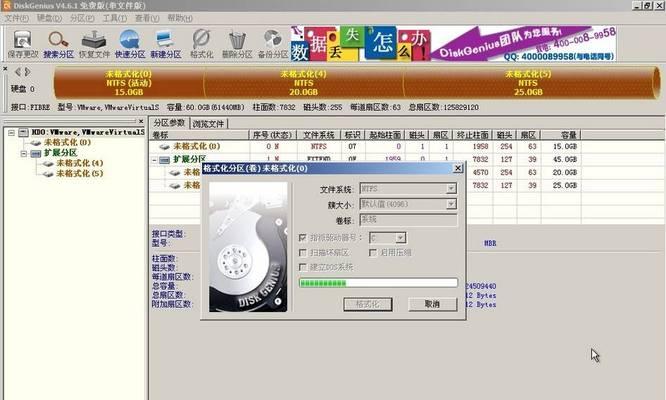Click the 格式化 toolbar icon
Image resolution: width=666 pixels, height=400 pixels.
201,44
